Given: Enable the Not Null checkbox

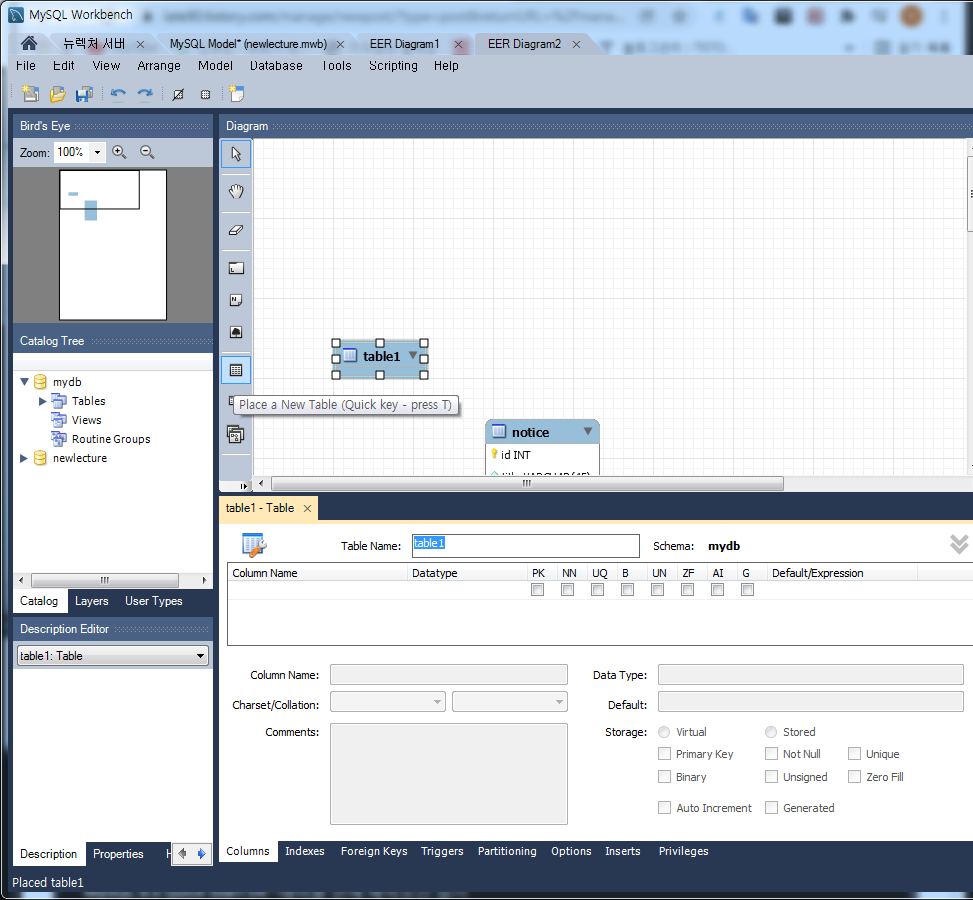Looking at the screenshot, I should (771, 754).
